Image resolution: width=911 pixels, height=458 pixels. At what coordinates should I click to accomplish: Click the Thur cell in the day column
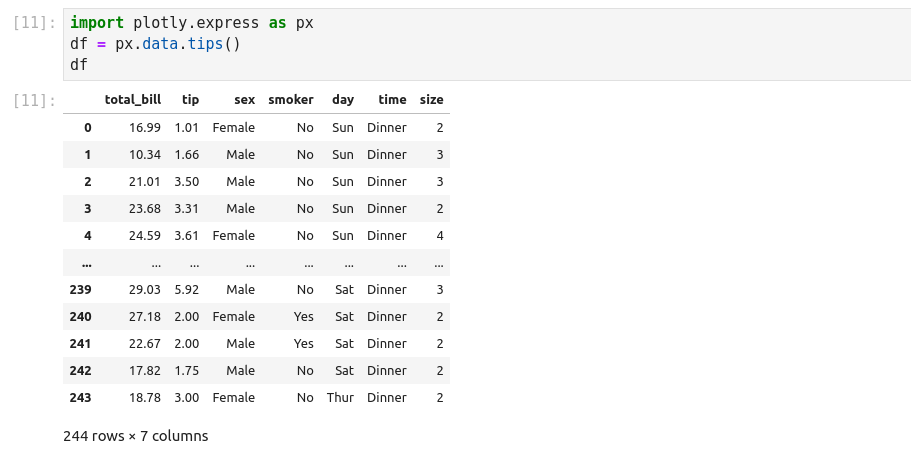point(340,398)
